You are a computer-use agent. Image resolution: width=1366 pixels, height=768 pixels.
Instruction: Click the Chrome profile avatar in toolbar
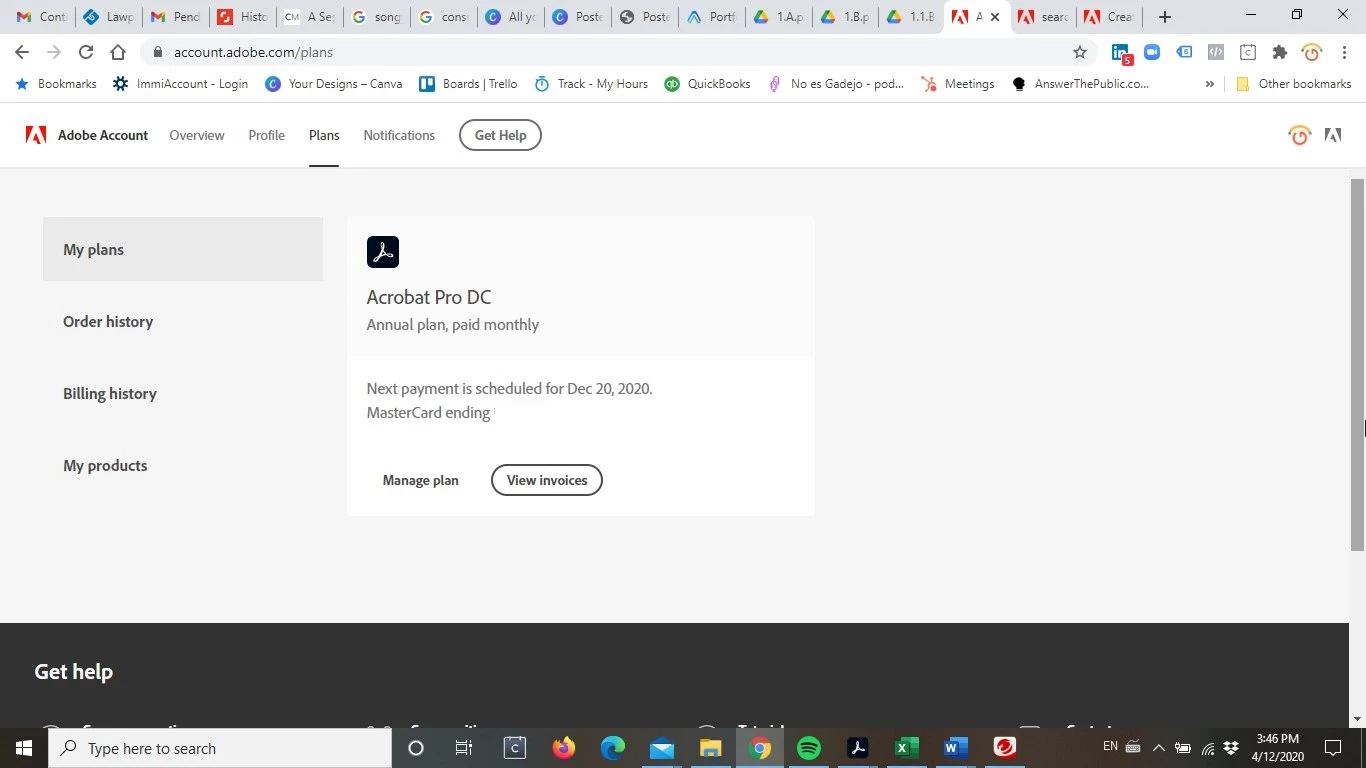pyautogui.click(x=1311, y=52)
